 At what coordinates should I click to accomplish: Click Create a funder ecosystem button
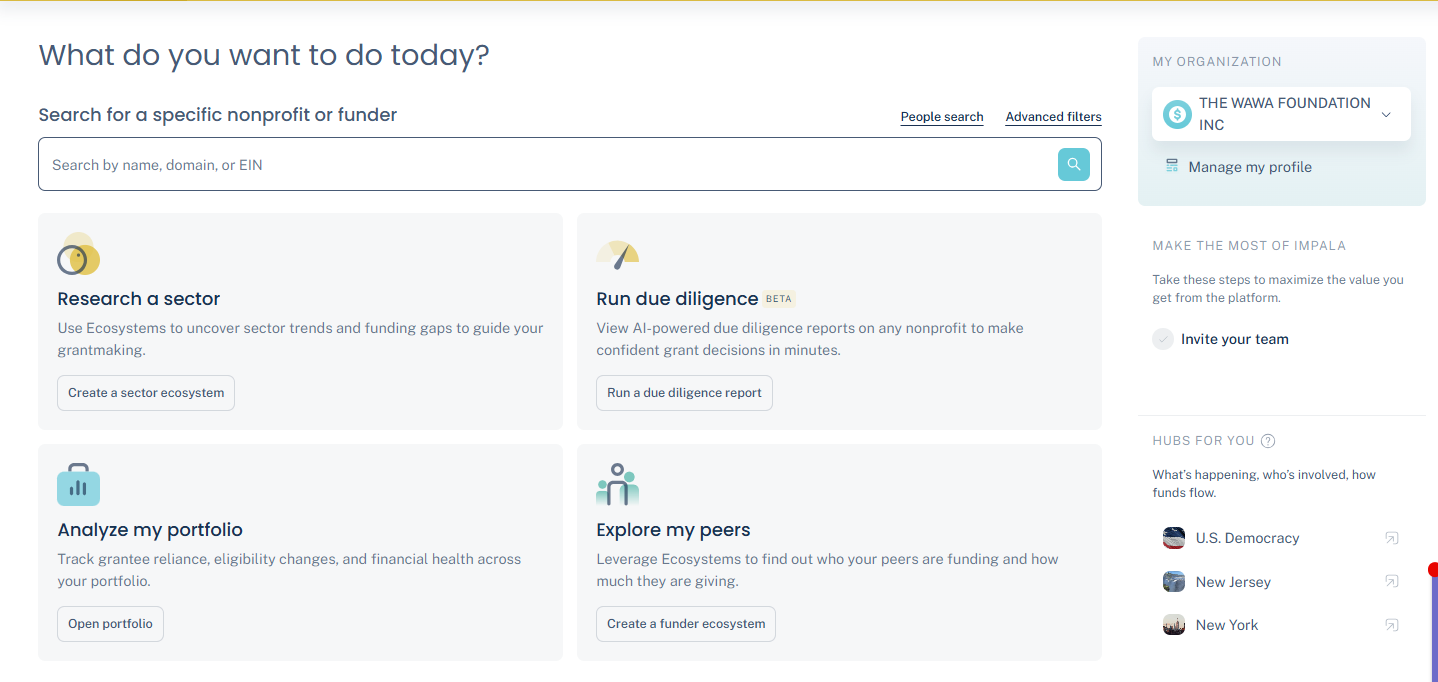click(x=686, y=624)
